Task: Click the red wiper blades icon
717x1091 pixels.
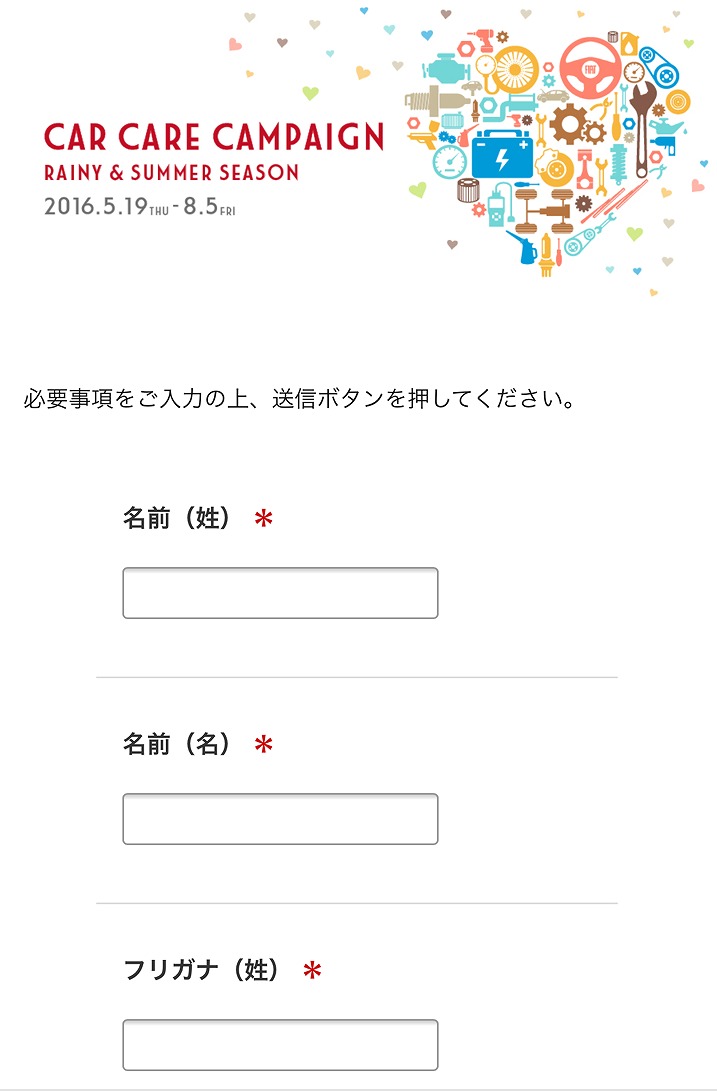Action: point(615,202)
